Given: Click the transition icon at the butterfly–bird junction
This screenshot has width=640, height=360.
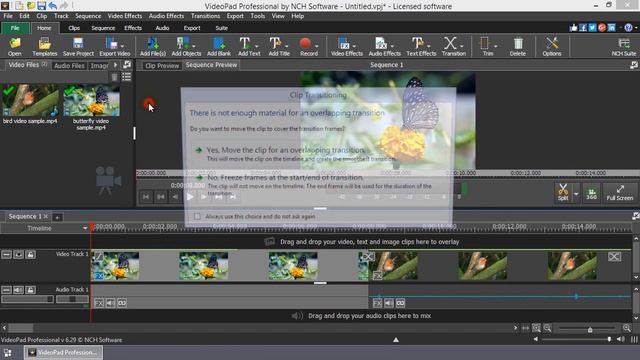Looking at the screenshot, I should click(x=368, y=256).
